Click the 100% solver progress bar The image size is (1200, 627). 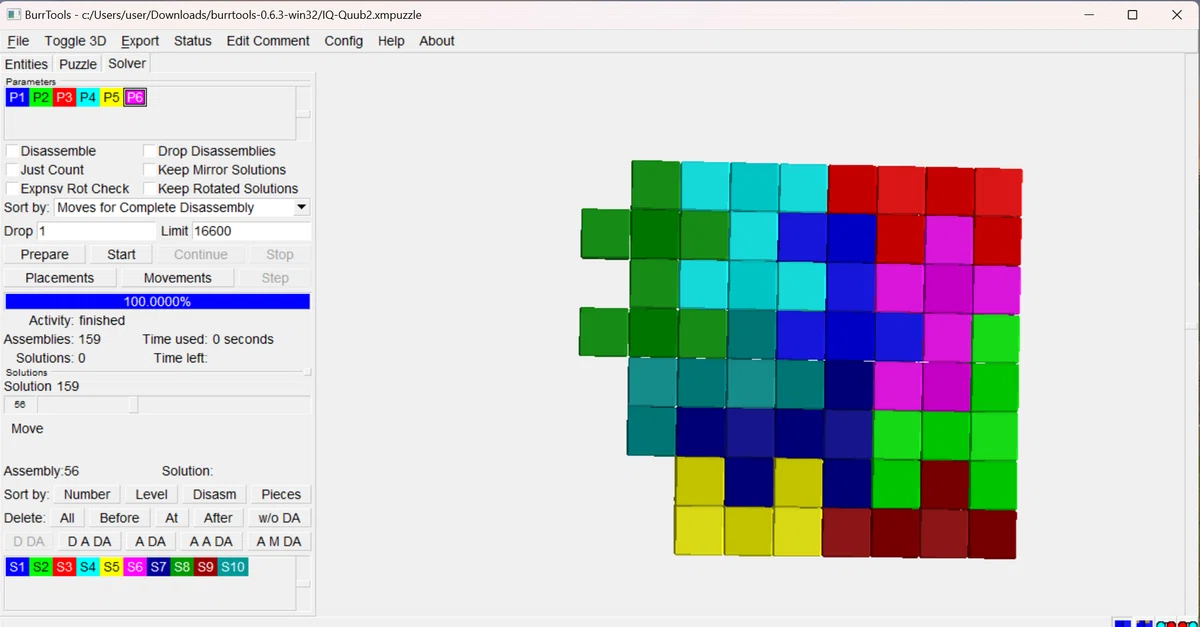click(x=157, y=301)
